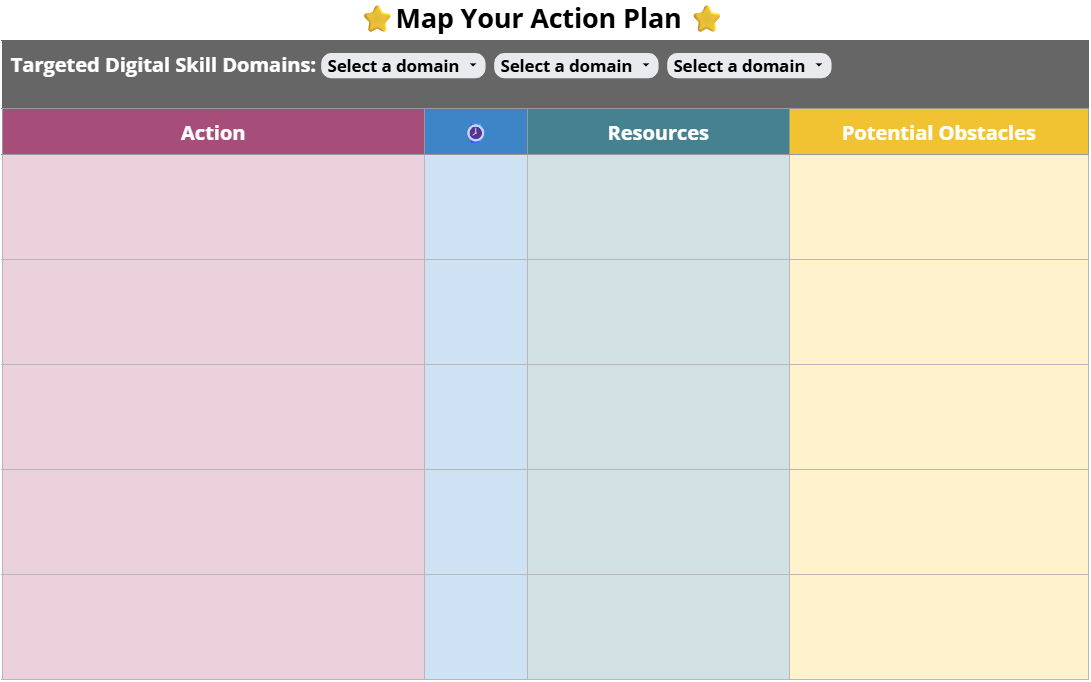
Task: Select the Resources column header
Action: (658, 131)
